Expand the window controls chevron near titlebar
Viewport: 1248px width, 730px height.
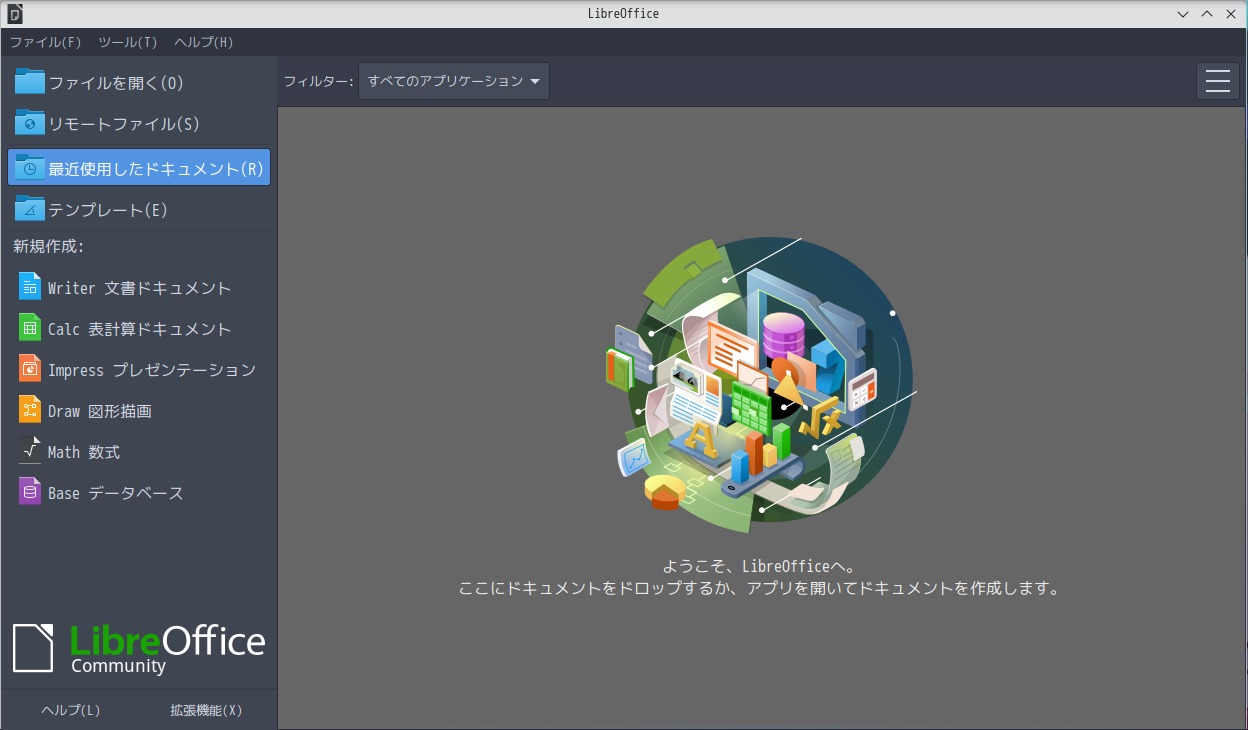(x=1183, y=13)
